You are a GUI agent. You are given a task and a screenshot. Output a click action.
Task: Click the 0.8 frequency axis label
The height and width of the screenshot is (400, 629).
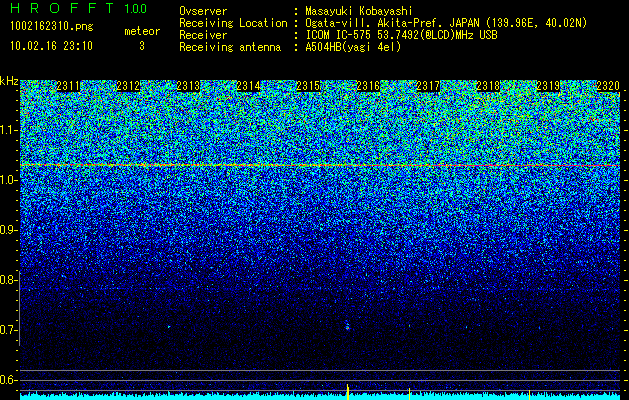click(7, 280)
